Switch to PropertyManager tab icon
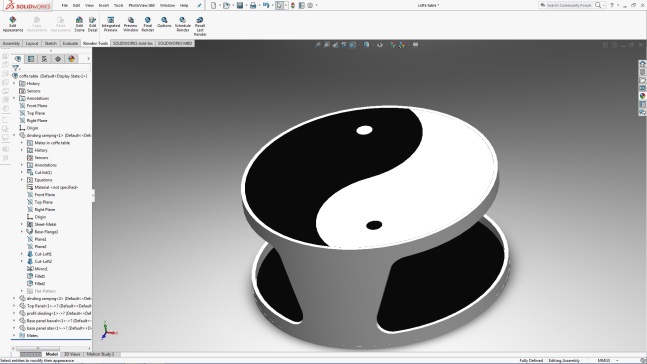647x364 pixels. 31,59
